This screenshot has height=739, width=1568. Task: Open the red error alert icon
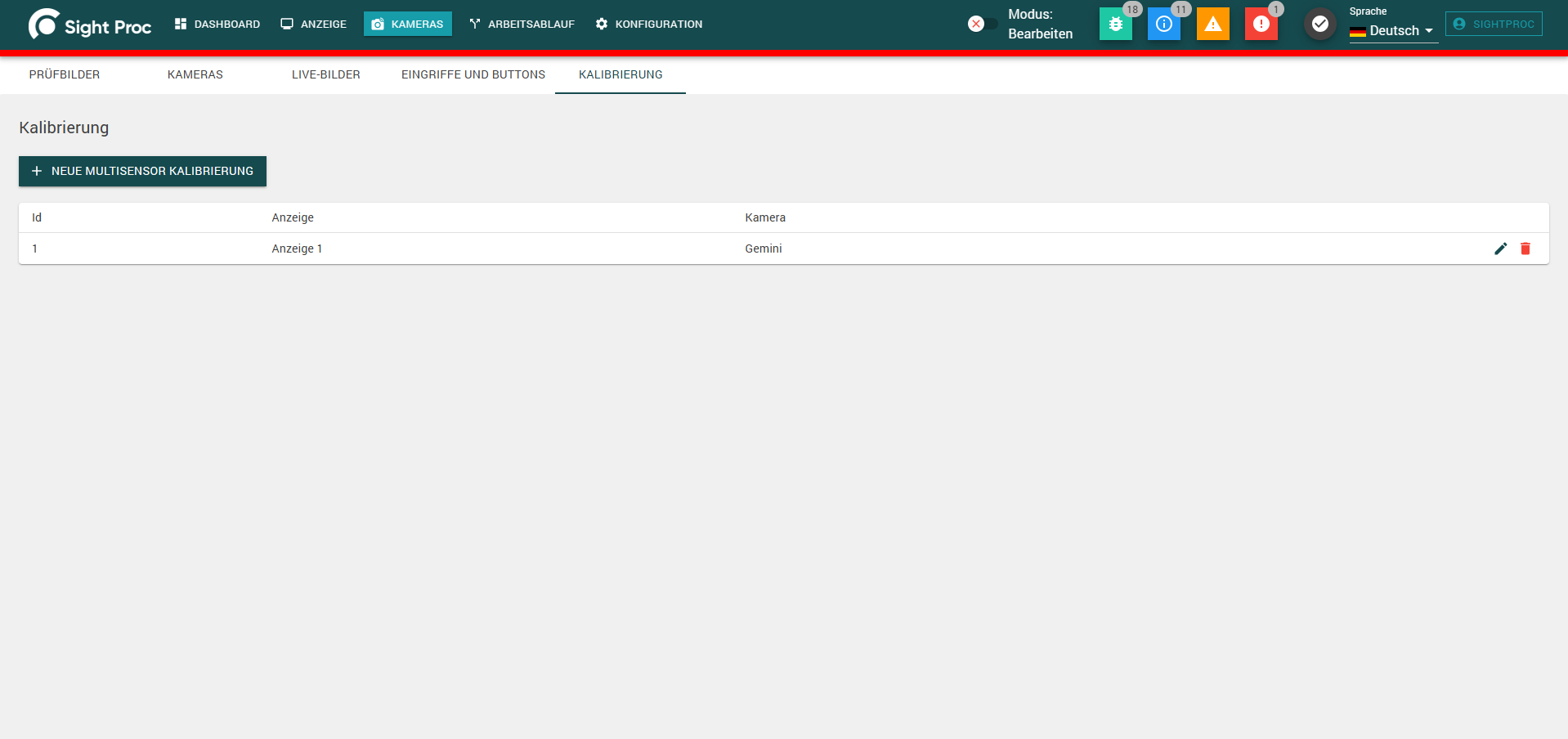tap(1261, 24)
